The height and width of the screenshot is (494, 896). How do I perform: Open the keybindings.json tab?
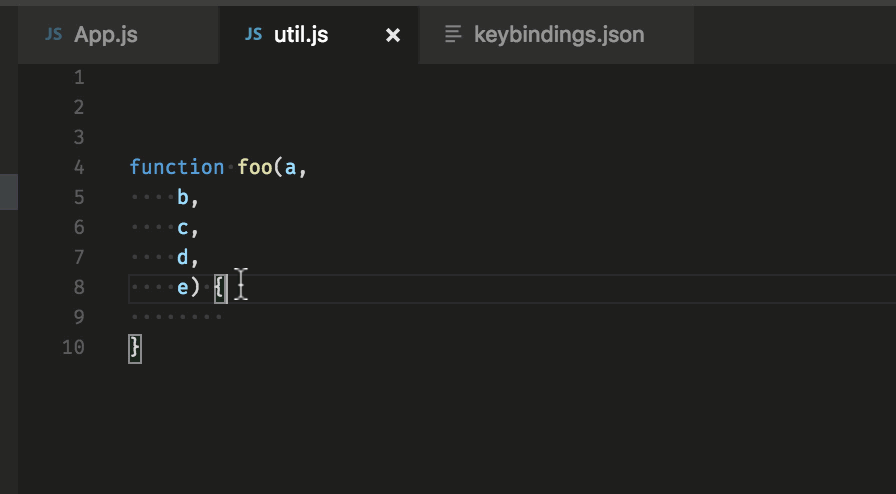click(x=558, y=35)
